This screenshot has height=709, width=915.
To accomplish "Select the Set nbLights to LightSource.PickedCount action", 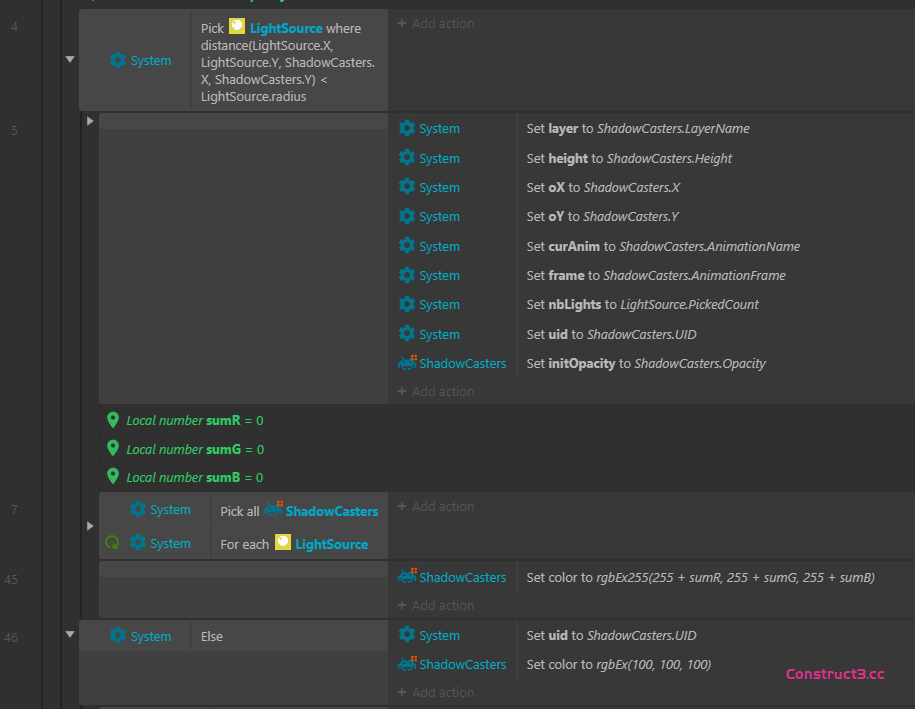I will coord(642,304).
